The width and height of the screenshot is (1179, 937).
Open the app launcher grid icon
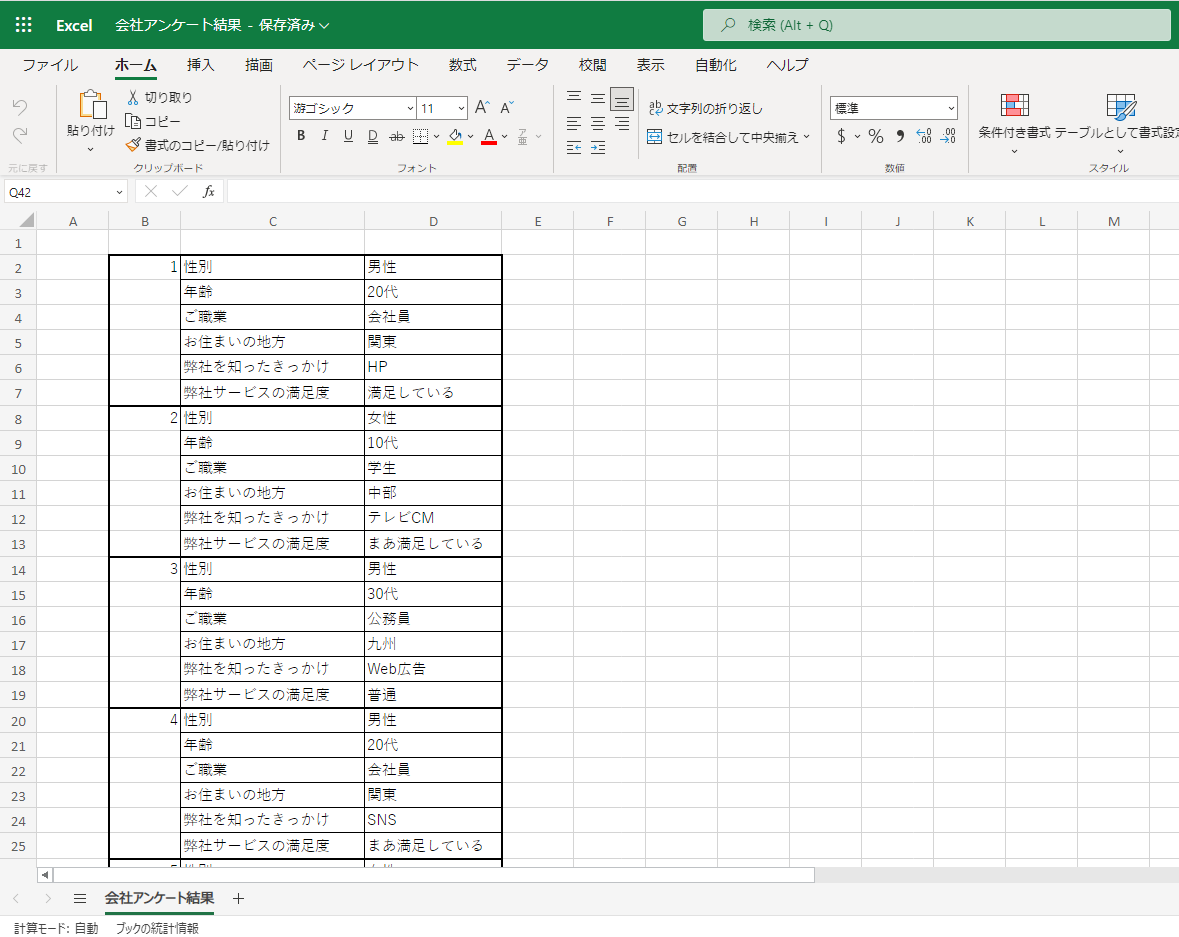click(x=24, y=25)
